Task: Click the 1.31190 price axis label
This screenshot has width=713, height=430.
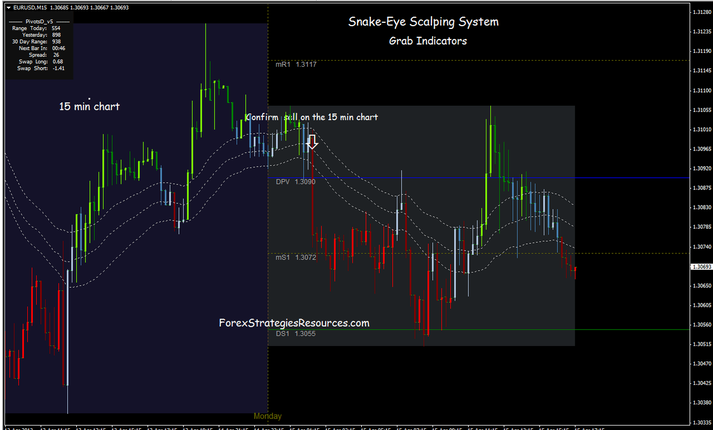Action: click(x=702, y=51)
